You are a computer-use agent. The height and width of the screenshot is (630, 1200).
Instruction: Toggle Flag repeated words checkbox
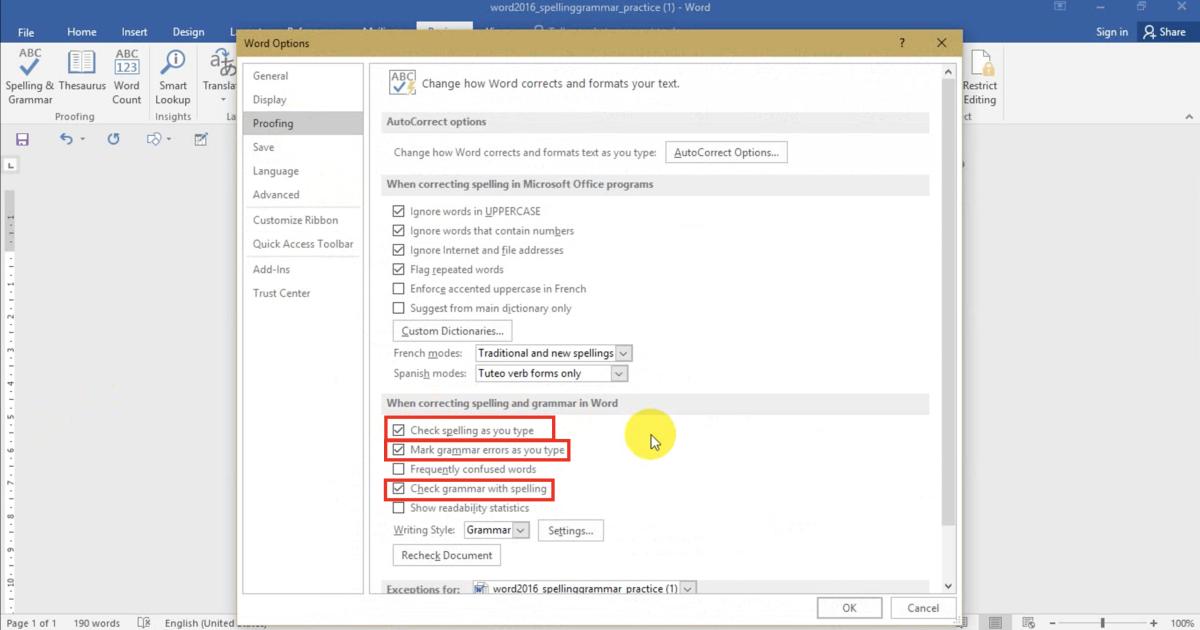coord(398,269)
